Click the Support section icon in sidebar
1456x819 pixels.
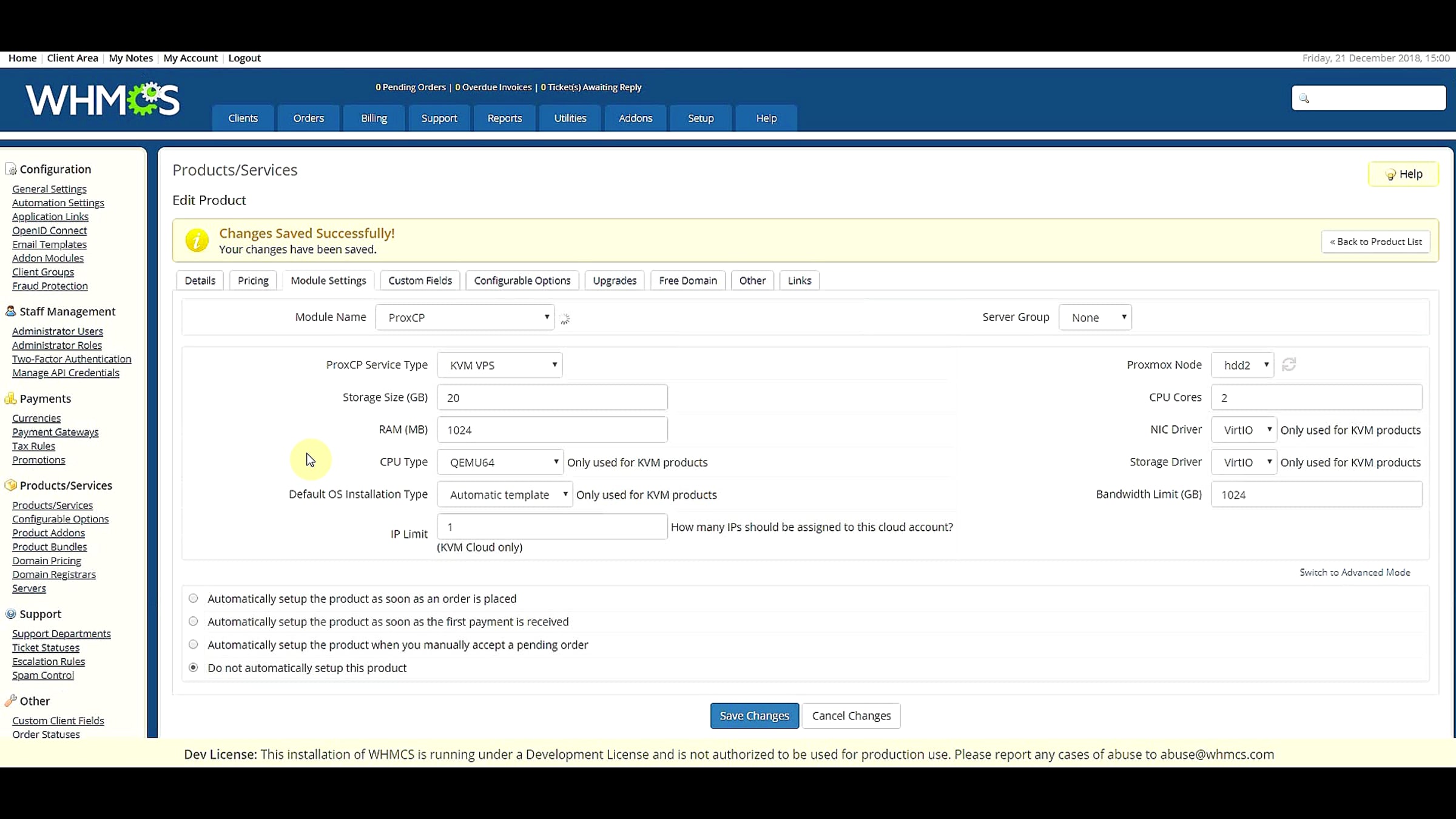[x=11, y=614]
